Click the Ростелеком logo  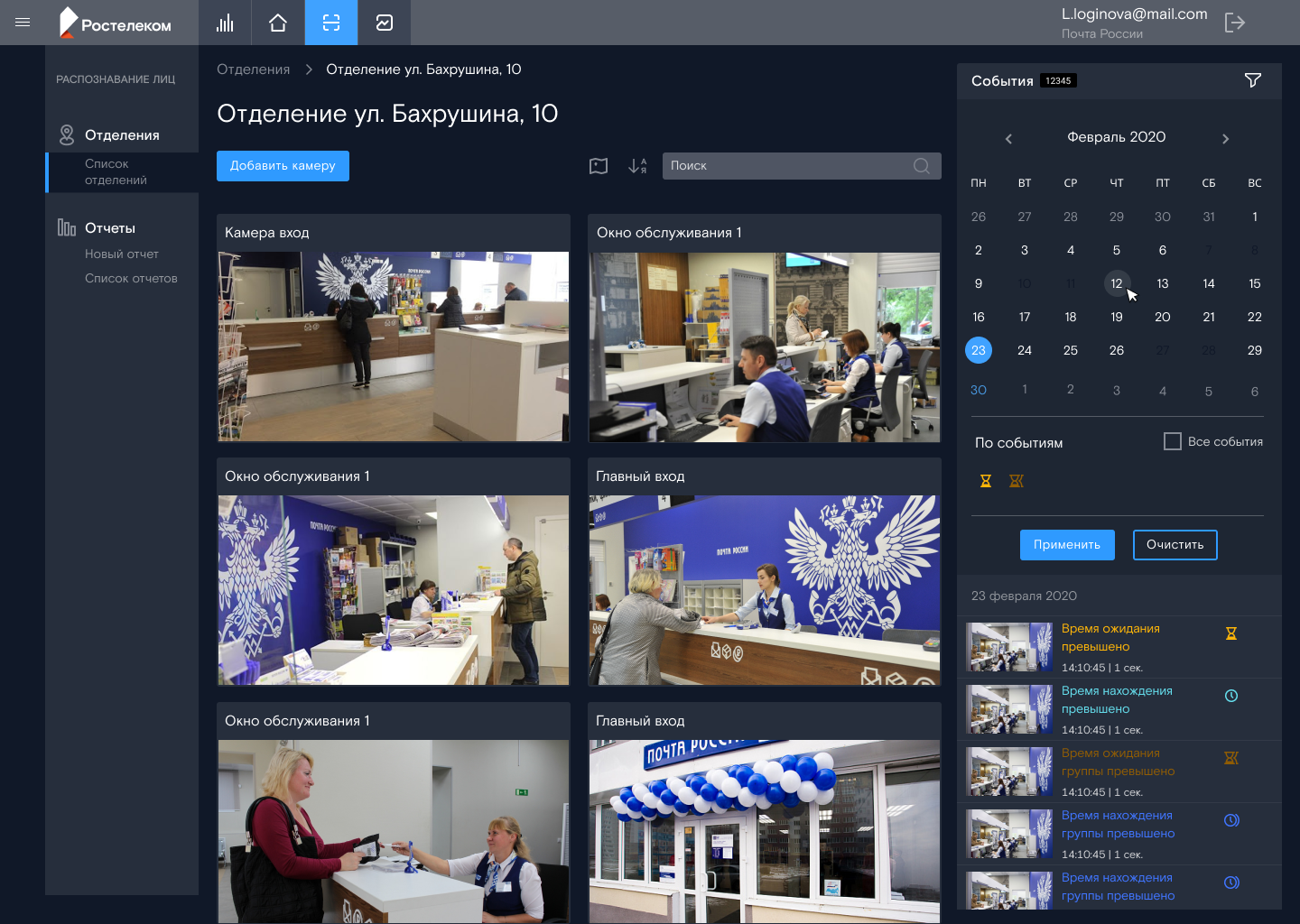tap(116, 23)
